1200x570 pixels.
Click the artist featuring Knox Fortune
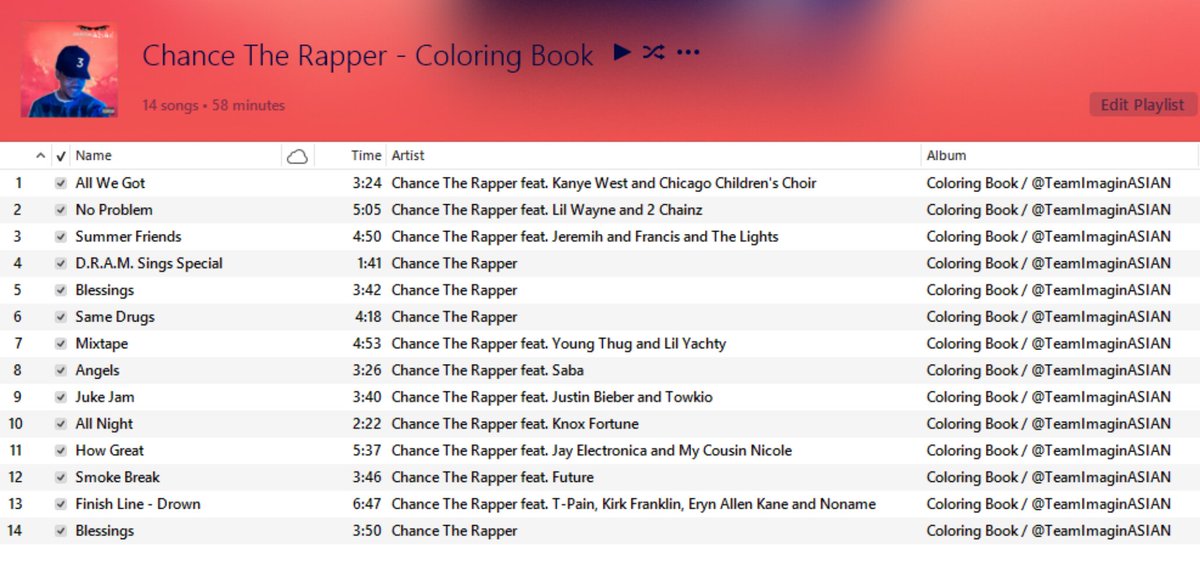click(515, 424)
